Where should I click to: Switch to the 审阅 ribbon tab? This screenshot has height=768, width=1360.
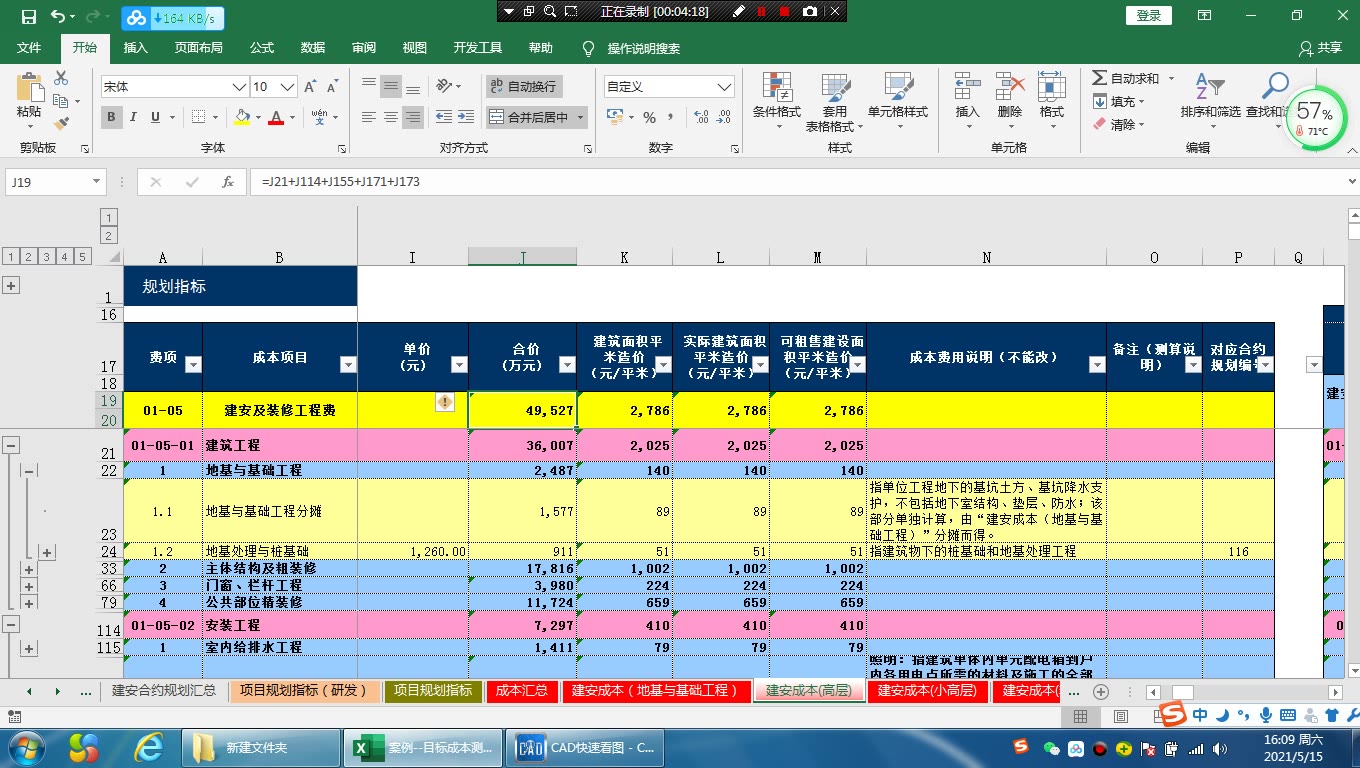point(364,48)
